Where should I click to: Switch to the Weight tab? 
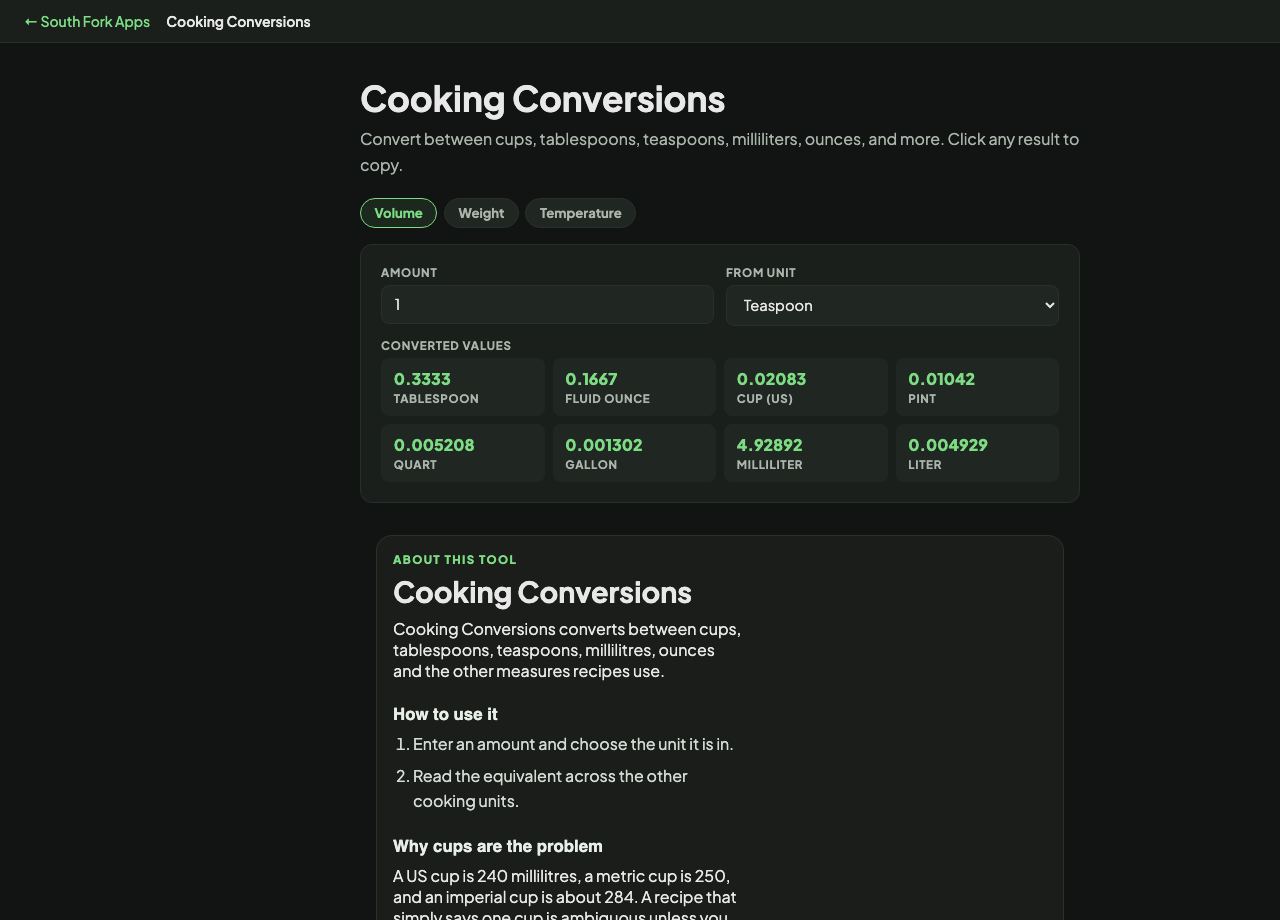(x=481, y=213)
